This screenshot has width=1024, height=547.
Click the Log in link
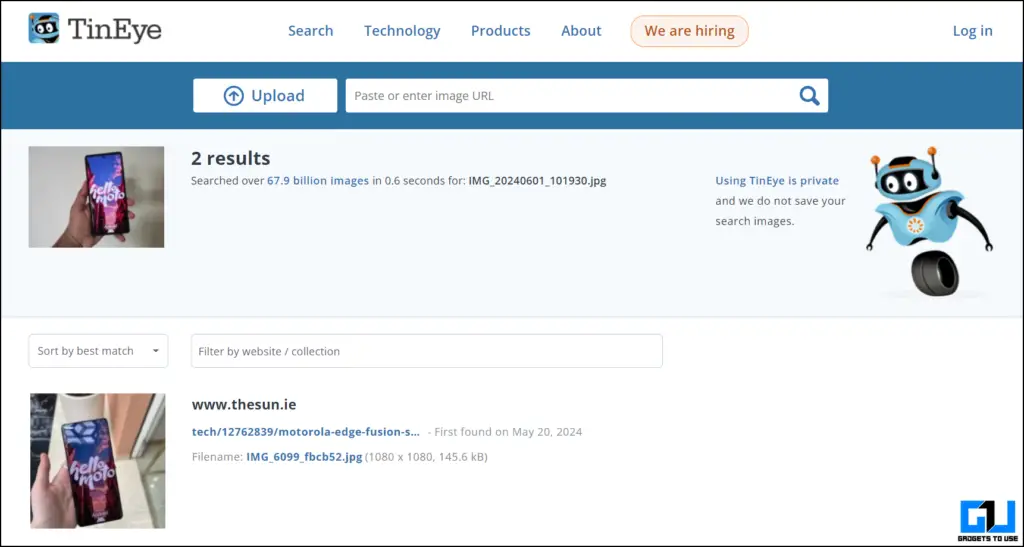[x=972, y=31]
